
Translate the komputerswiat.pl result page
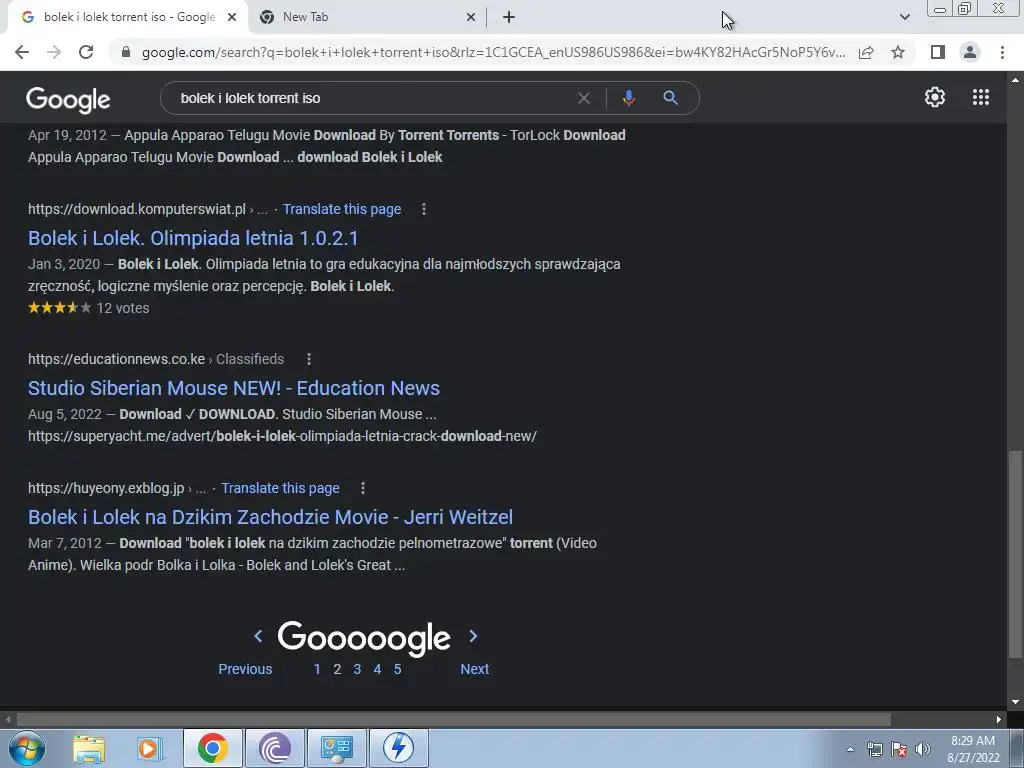[x=342, y=209]
